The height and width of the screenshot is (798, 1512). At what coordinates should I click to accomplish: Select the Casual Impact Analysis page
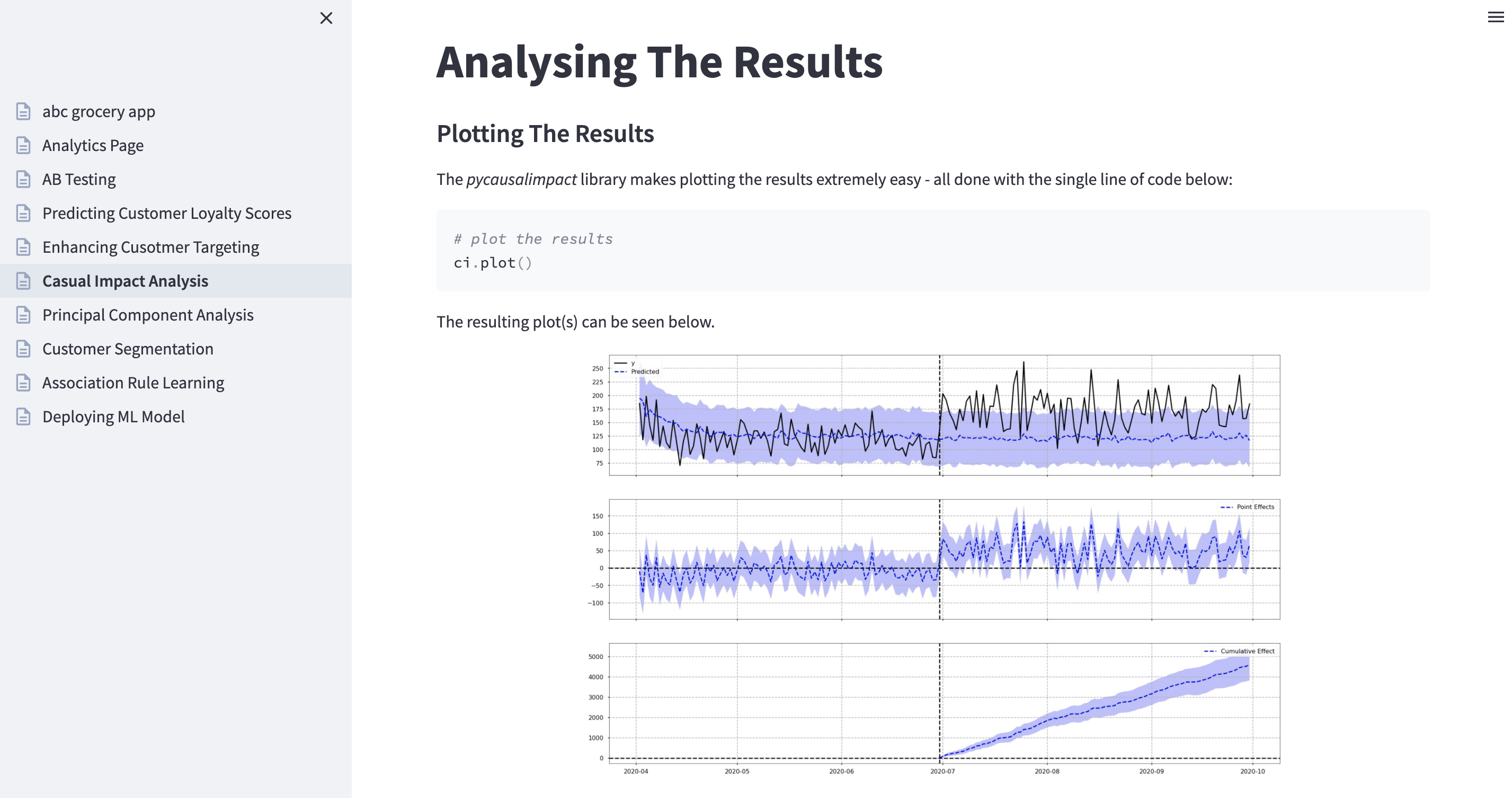125,281
